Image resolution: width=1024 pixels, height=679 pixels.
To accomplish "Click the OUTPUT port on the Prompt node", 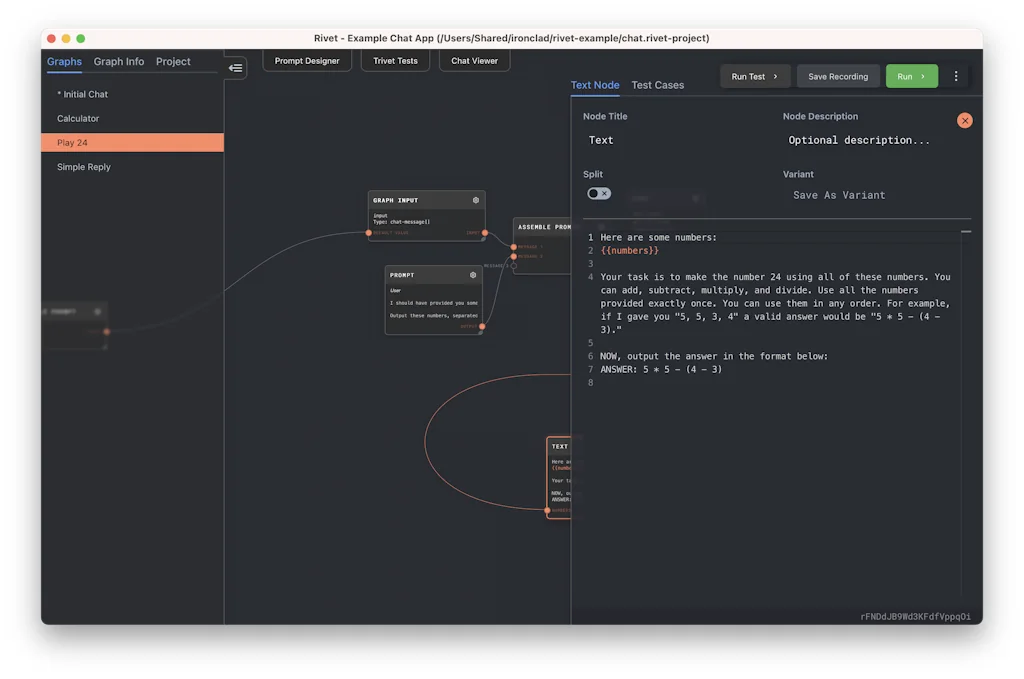I will pyautogui.click(x=482, y=326).
